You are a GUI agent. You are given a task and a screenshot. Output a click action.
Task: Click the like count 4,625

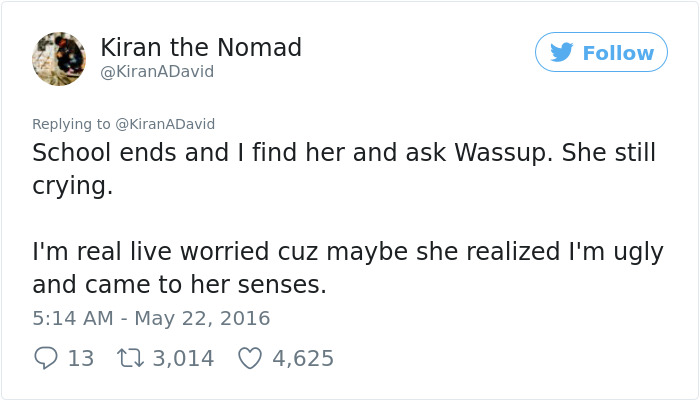point(303,358)
